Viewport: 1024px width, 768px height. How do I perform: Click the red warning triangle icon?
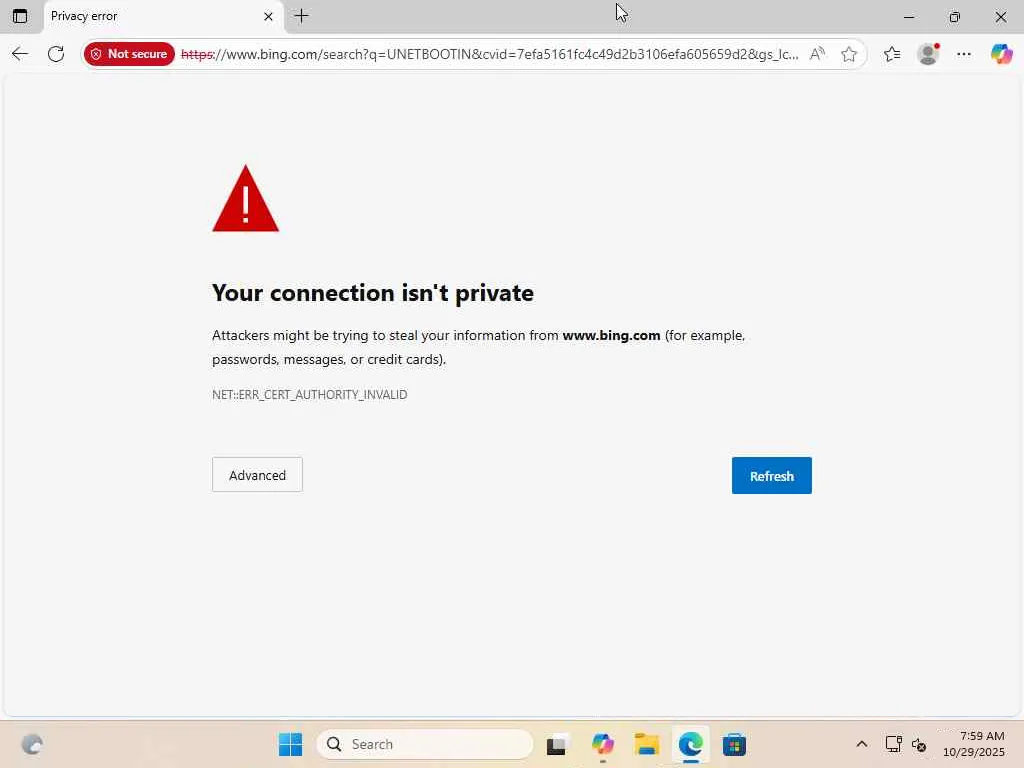(x=246, y=199)
